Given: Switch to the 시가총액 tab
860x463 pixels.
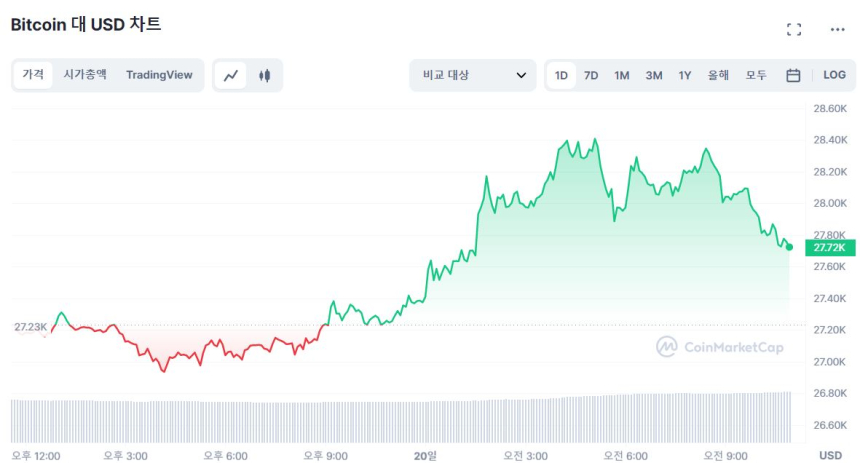Looking at the screenshot, I should (x=85, y=75).
